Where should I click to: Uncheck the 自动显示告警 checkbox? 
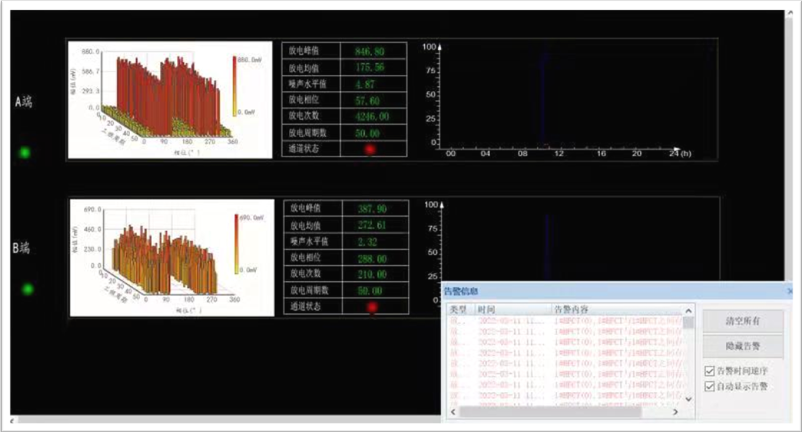click(x=710, y=386)
